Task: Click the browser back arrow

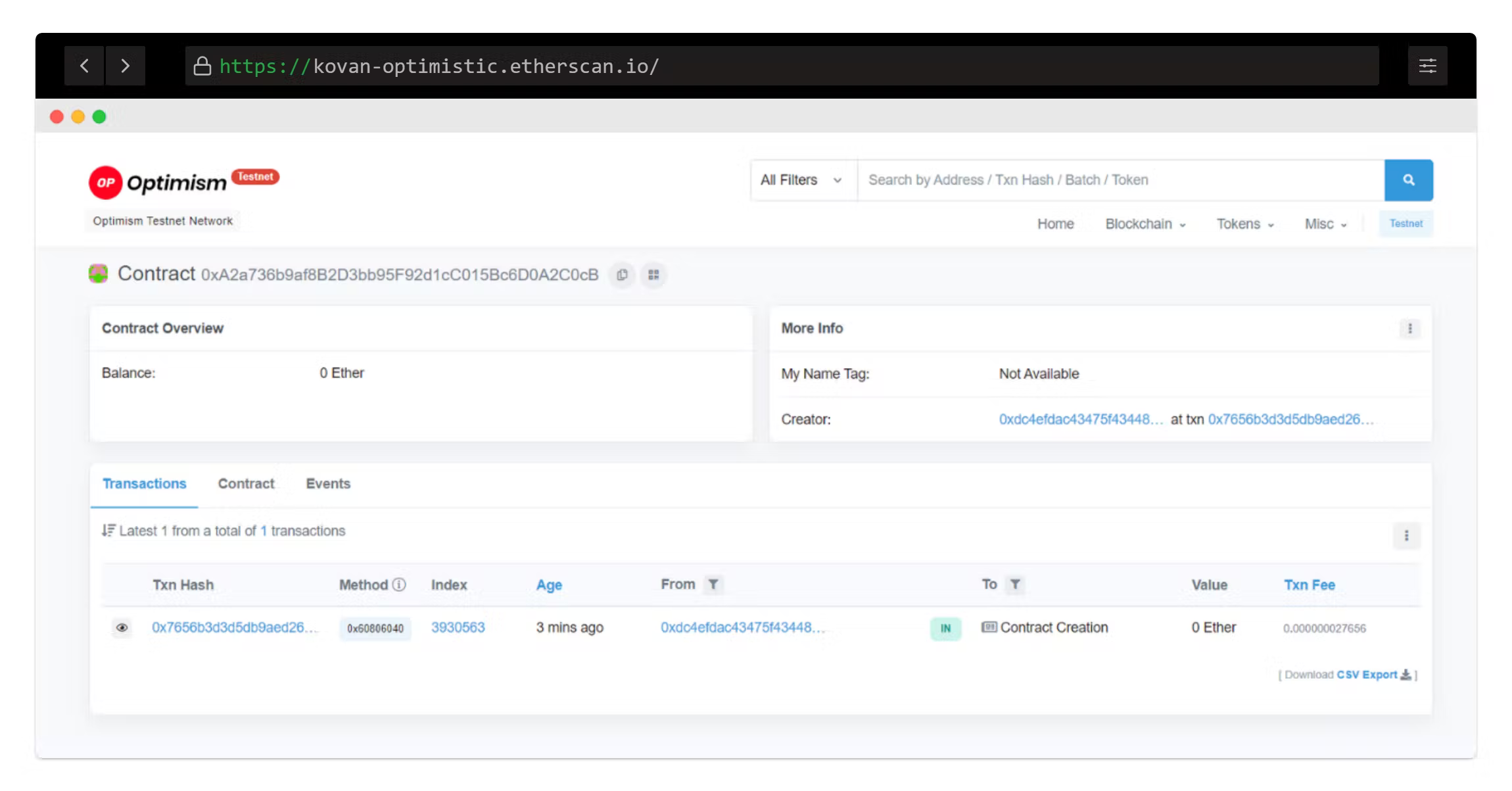Action: point(84,66)
